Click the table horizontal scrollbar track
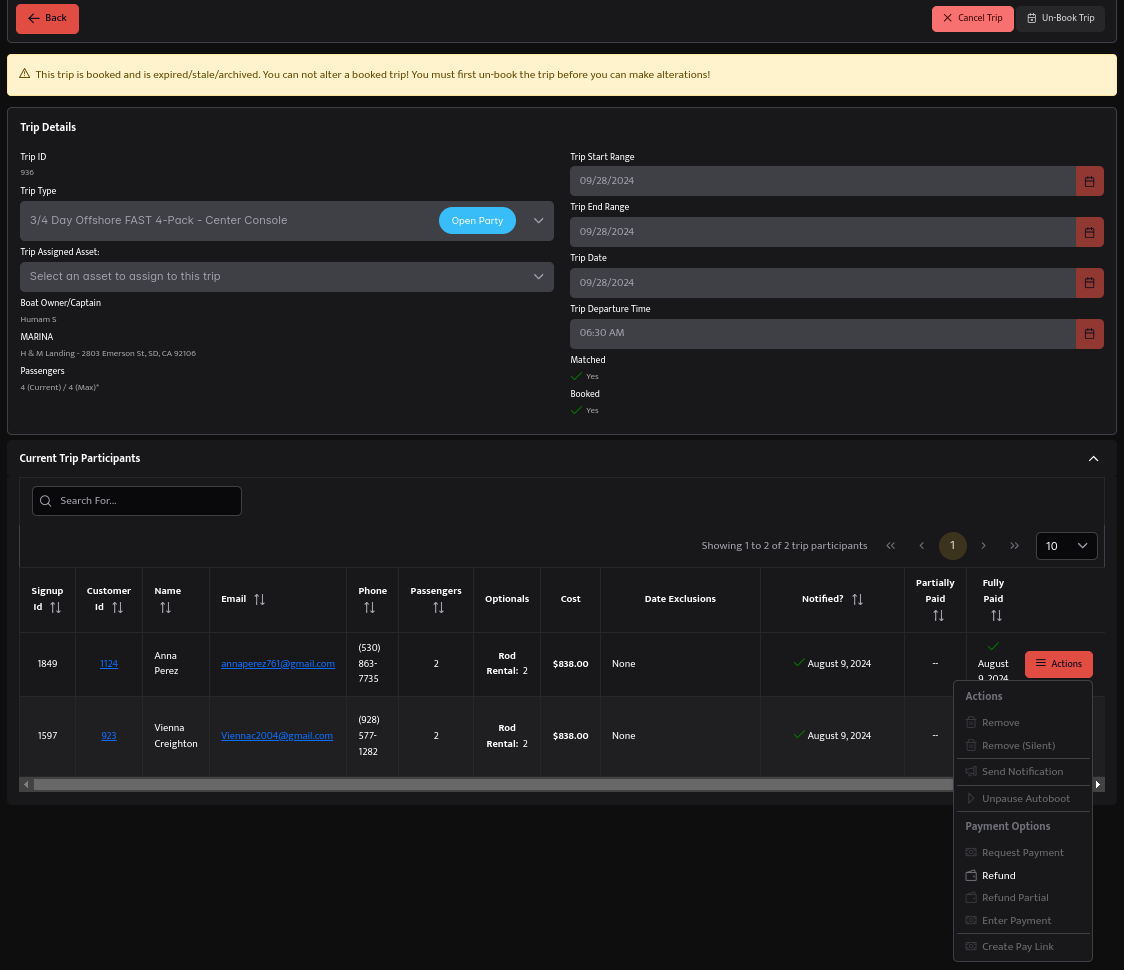Viewport: 1124px width, 970px height. pyautogui.click(x=493, y=785)
